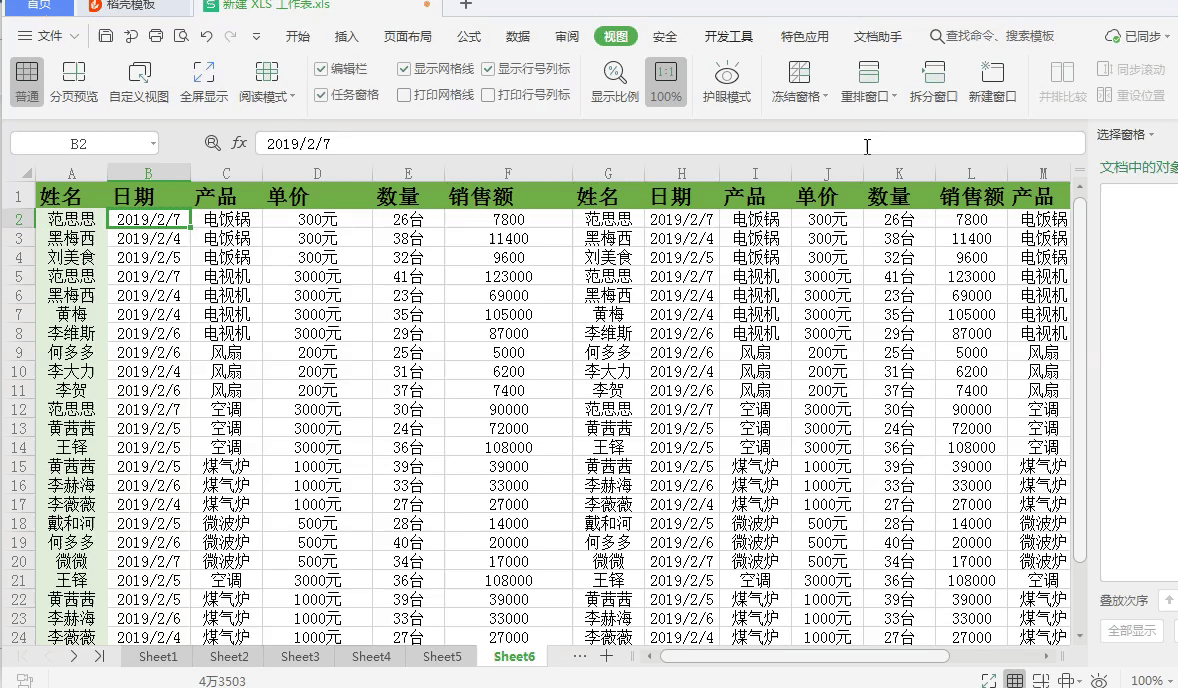
Task: Click the formula bar showing 2019/2/7
Action: pos(670,143)
